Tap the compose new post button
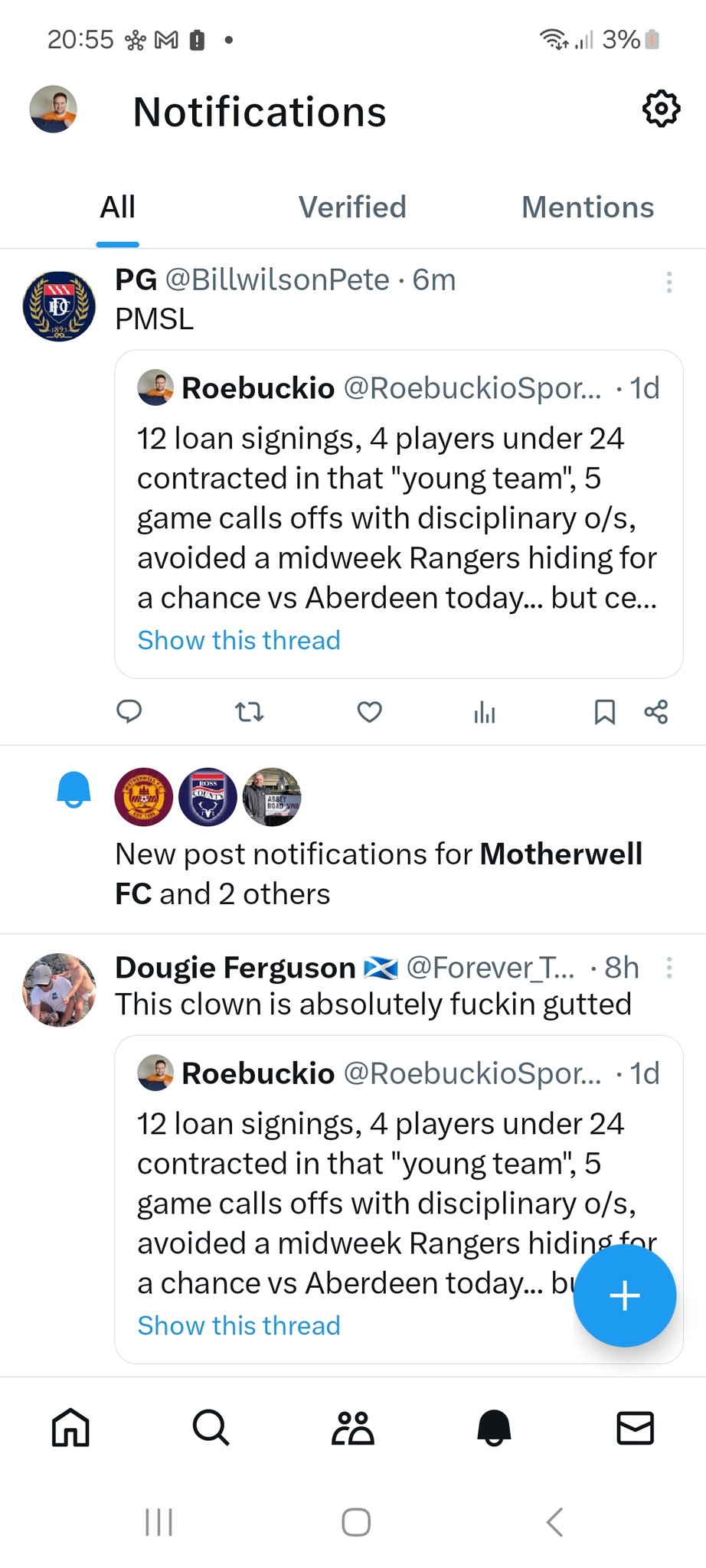 tap(624, 1295)
